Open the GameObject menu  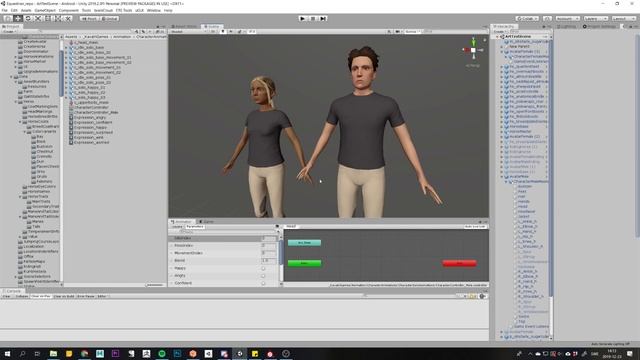click(x=45, y=10)
